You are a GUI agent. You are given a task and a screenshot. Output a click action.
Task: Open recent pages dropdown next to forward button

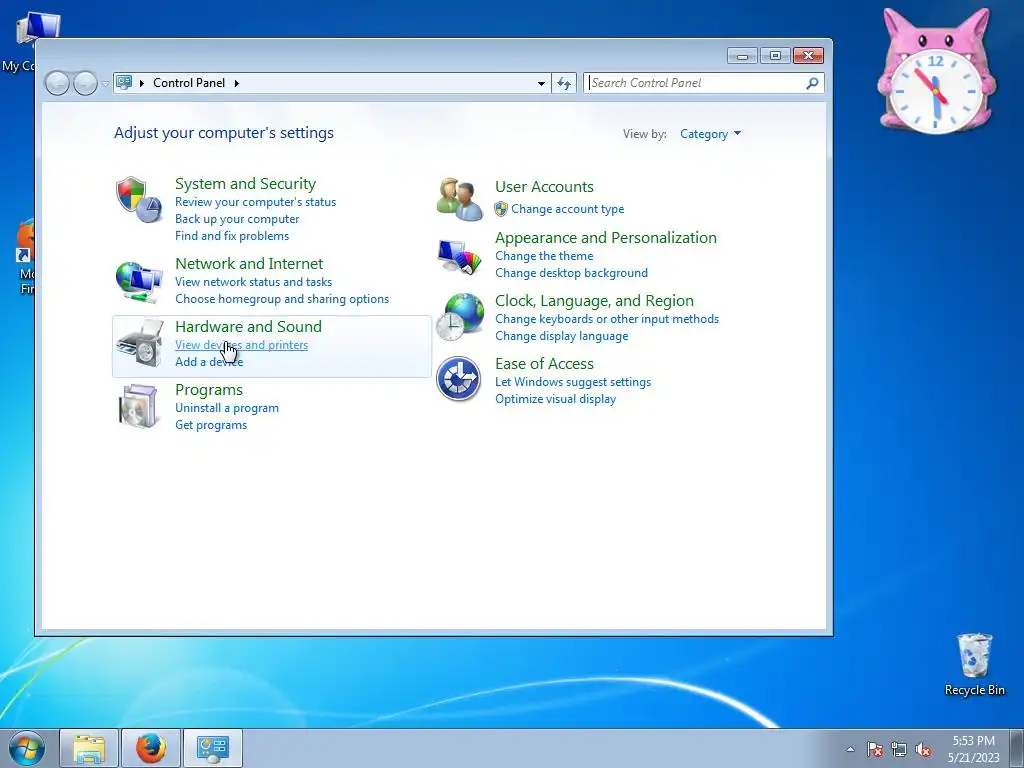pyautogui.click(x=105, y=84)
